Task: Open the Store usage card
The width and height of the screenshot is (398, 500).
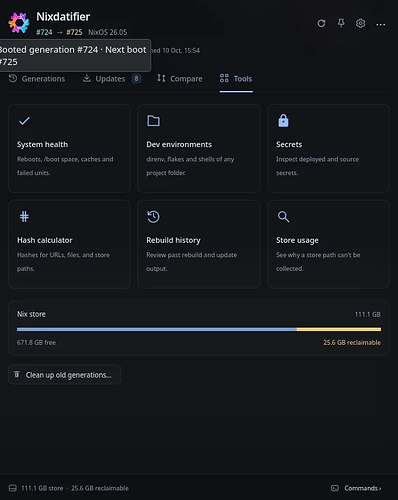Action: (328, 244)
